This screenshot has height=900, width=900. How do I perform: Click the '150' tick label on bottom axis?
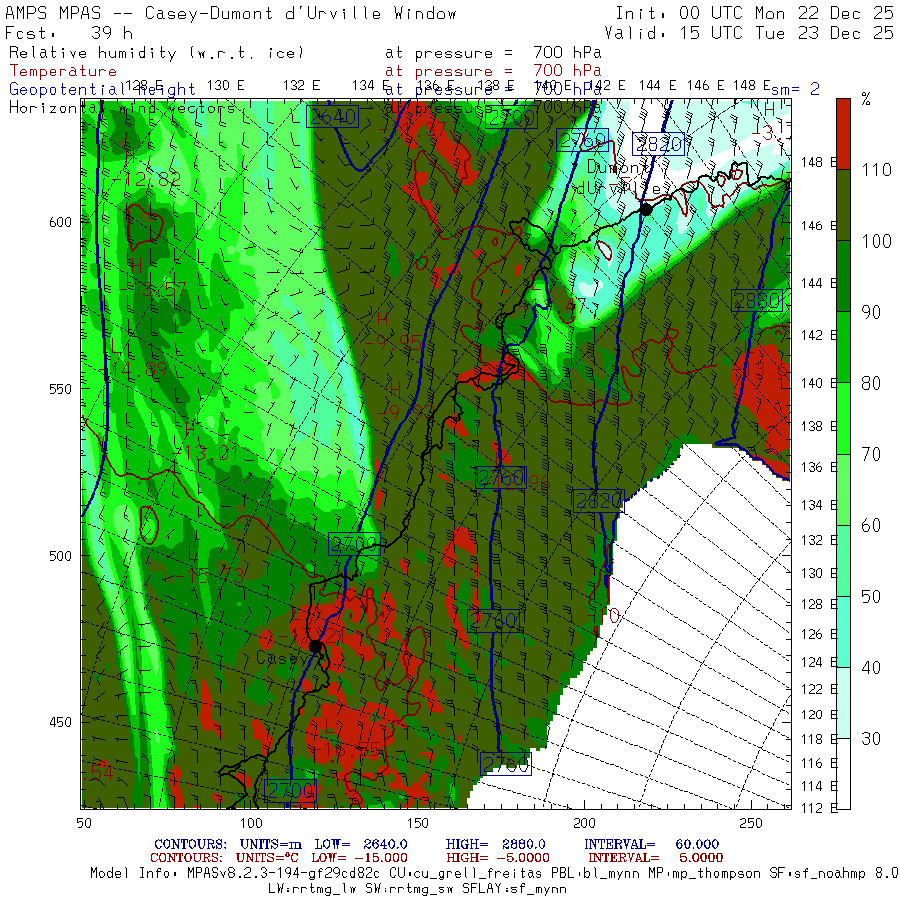coord(417,823)
